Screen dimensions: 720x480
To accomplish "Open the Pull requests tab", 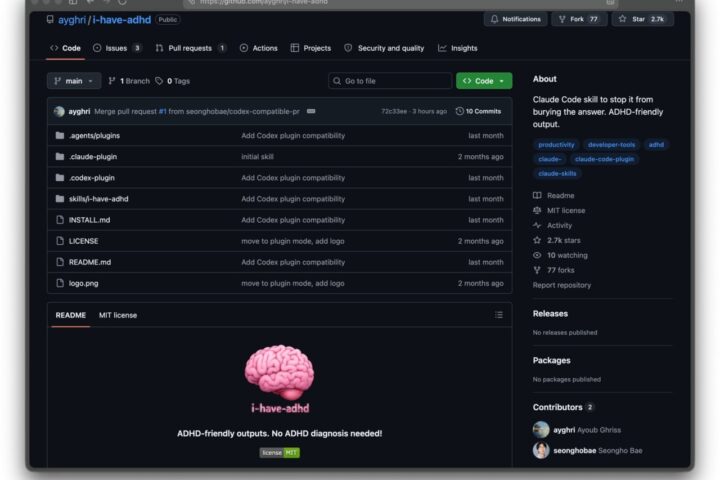I will 191,48.
